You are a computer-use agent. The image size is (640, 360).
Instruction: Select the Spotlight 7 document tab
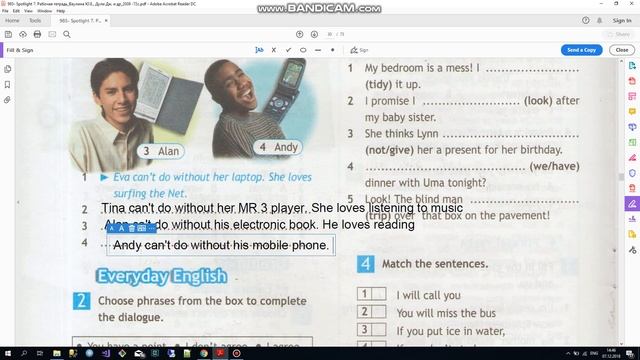click(x=80, y=20)
